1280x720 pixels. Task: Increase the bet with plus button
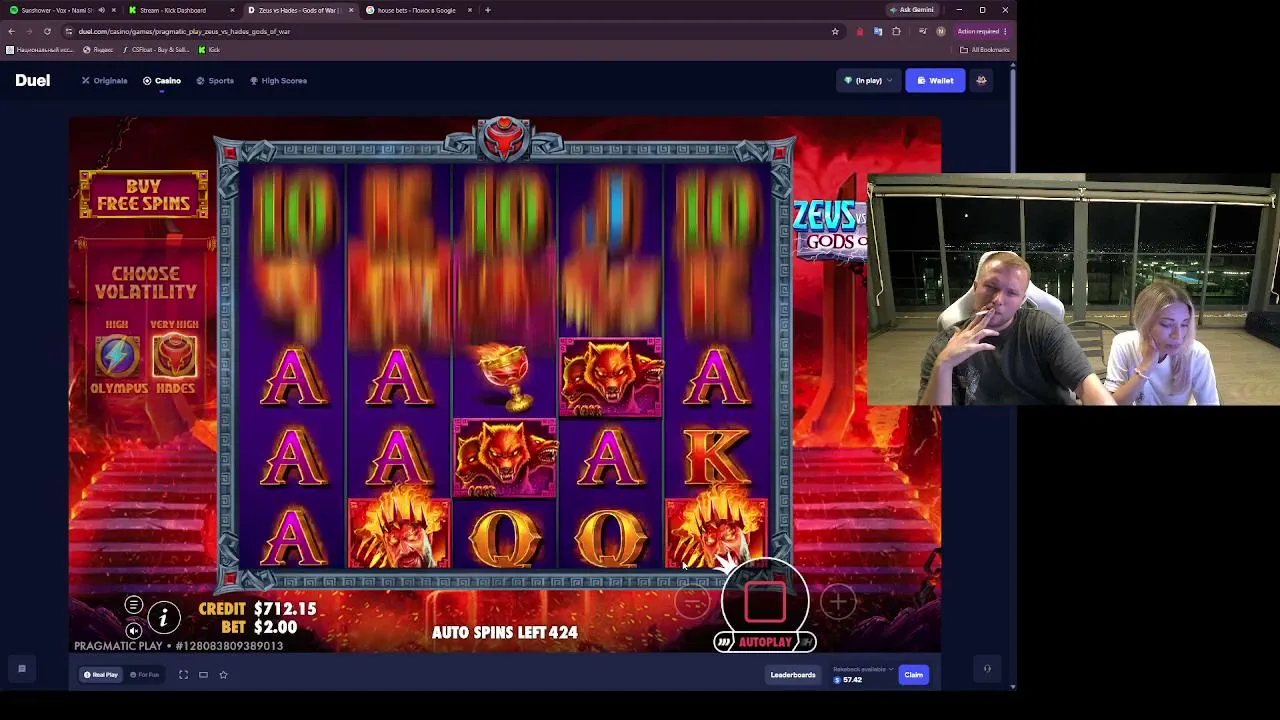[x=838, y=601]
